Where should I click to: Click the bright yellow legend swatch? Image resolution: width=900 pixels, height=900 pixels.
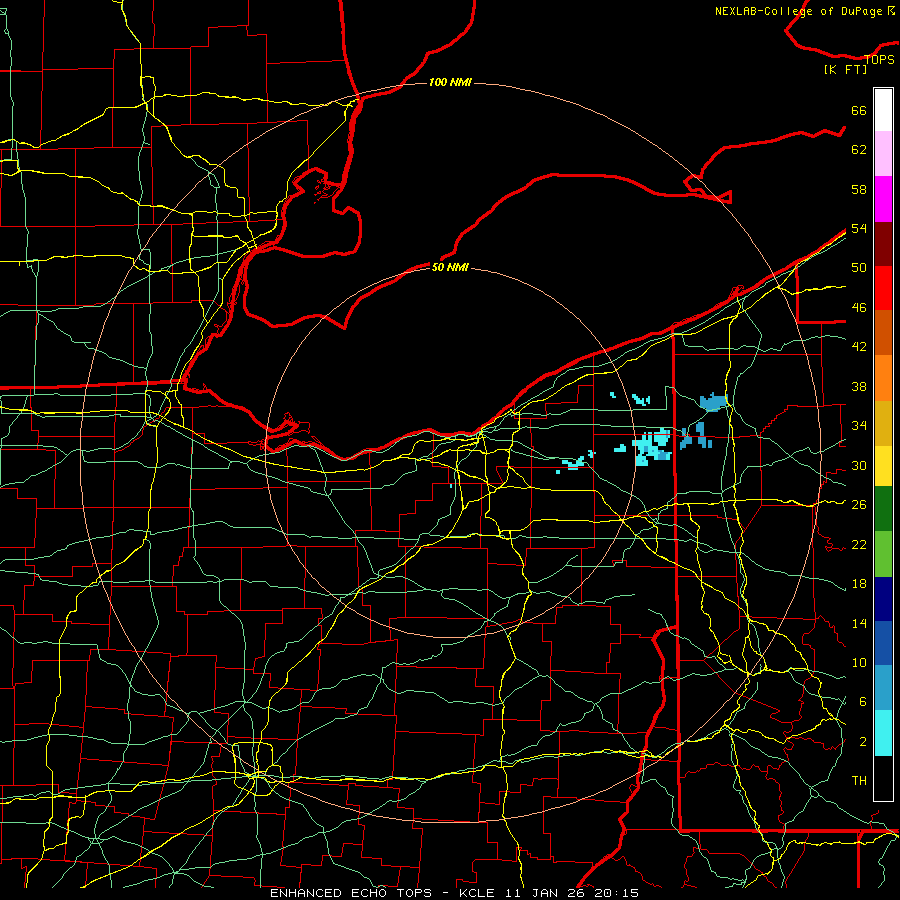(883, 466)
